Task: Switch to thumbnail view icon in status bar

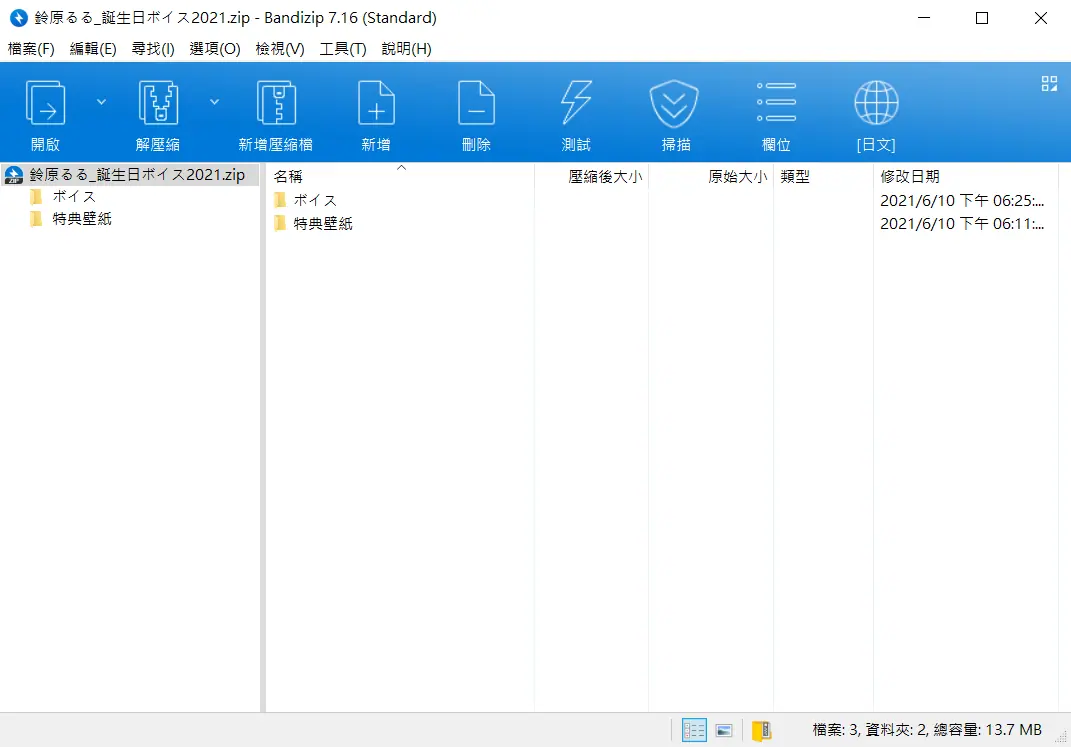Action: (724, 731)
